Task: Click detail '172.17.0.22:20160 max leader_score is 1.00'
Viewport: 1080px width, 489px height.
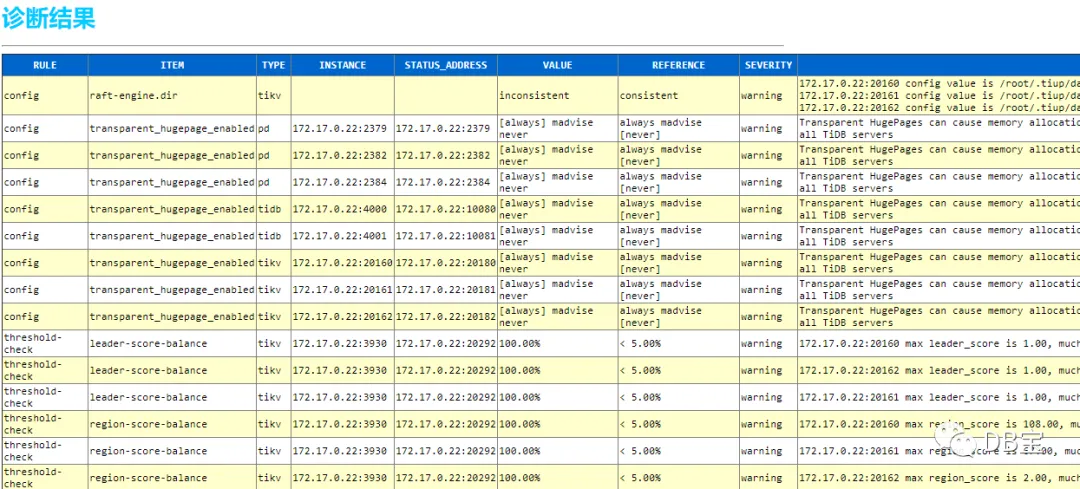Action: pyautogui.click(x=939, y=344)
